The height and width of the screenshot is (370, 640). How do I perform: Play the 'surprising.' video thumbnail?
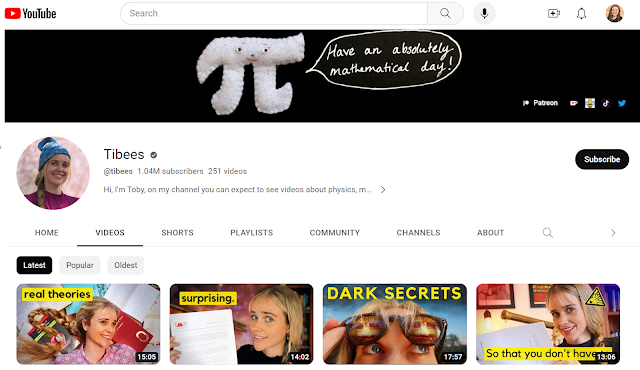click(x=241, y=324)
